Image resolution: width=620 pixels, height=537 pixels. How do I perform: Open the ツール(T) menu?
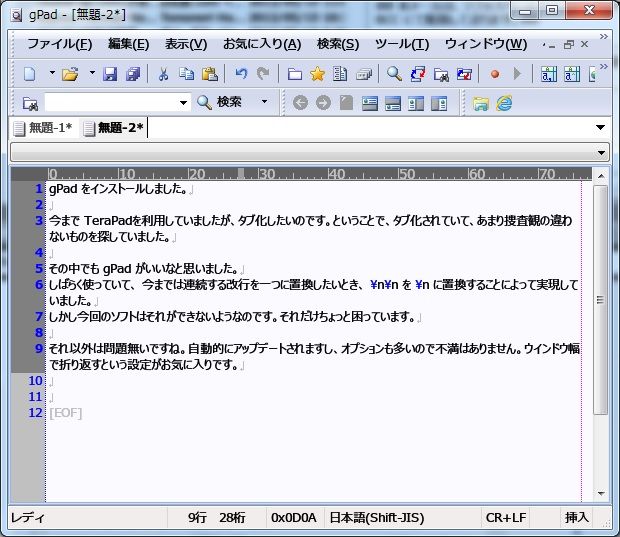tap(402, 44)
